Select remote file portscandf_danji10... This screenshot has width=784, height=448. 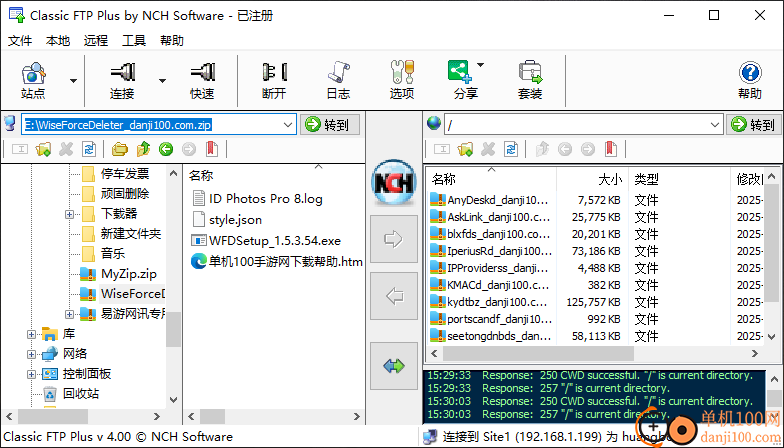500,320
